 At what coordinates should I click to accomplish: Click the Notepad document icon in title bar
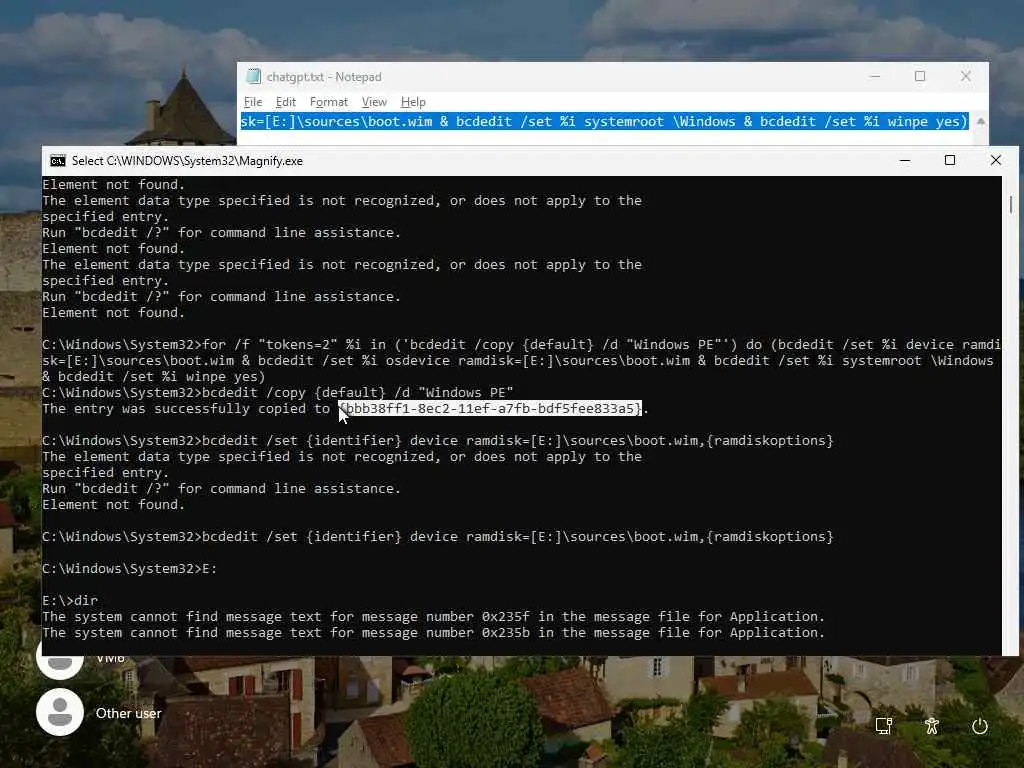253,76
